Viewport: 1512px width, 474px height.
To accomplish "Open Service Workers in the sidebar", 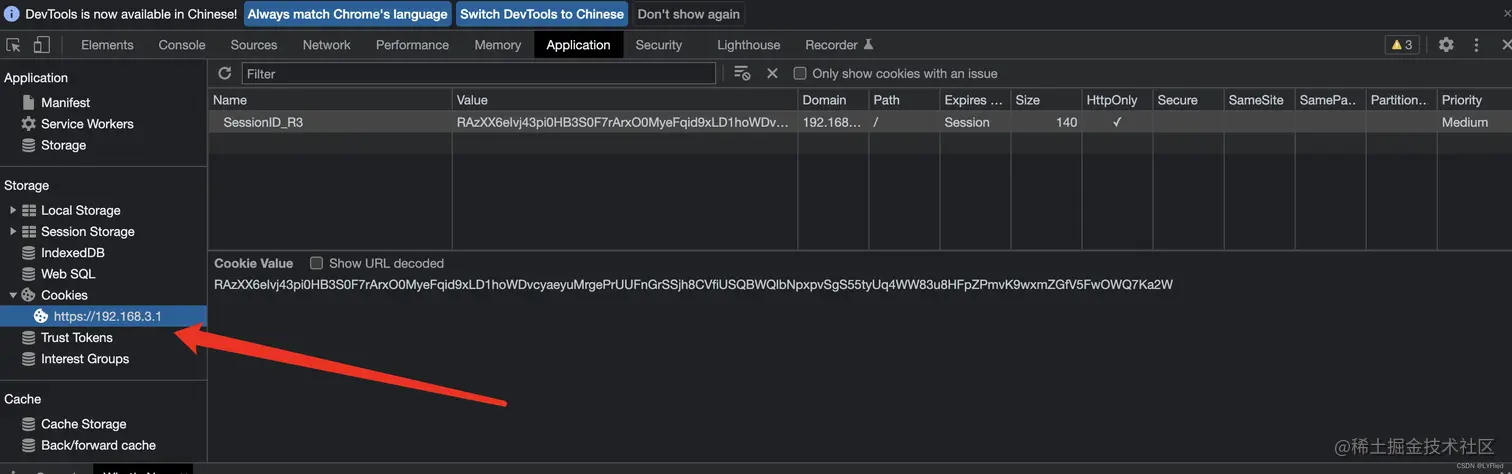I will click(x=87, y=124).
